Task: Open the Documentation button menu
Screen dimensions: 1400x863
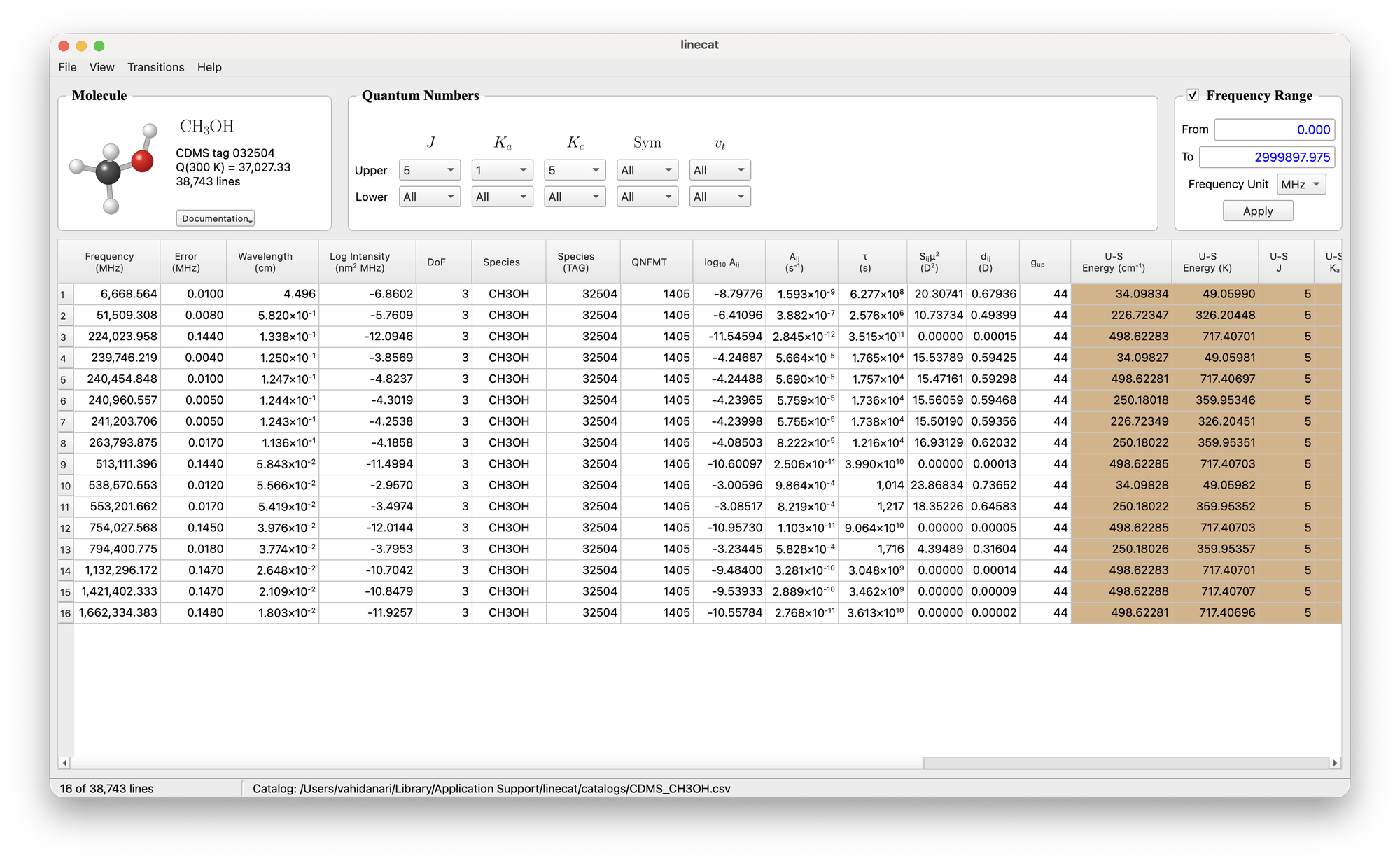Action: click(x=215, y=218)
